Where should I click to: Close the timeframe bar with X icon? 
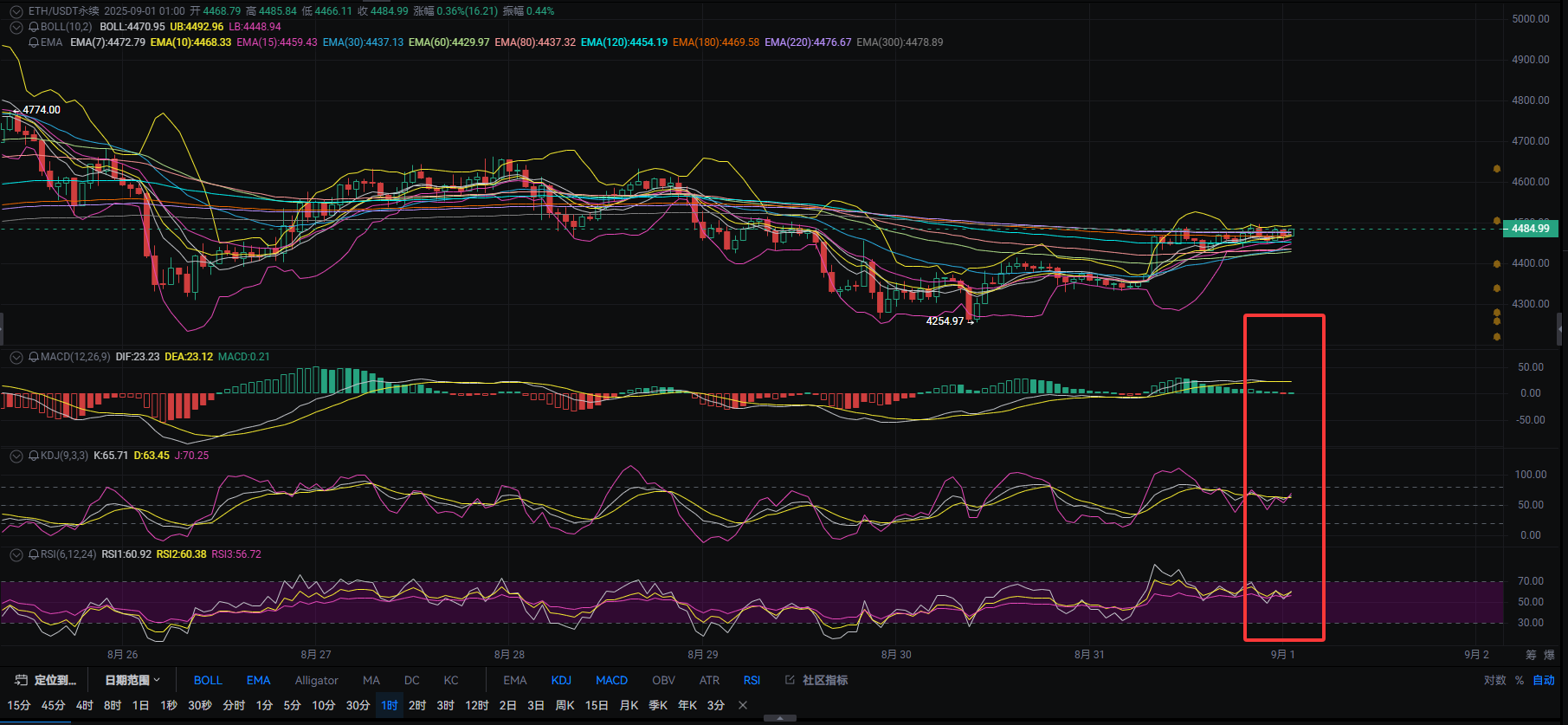743,705
